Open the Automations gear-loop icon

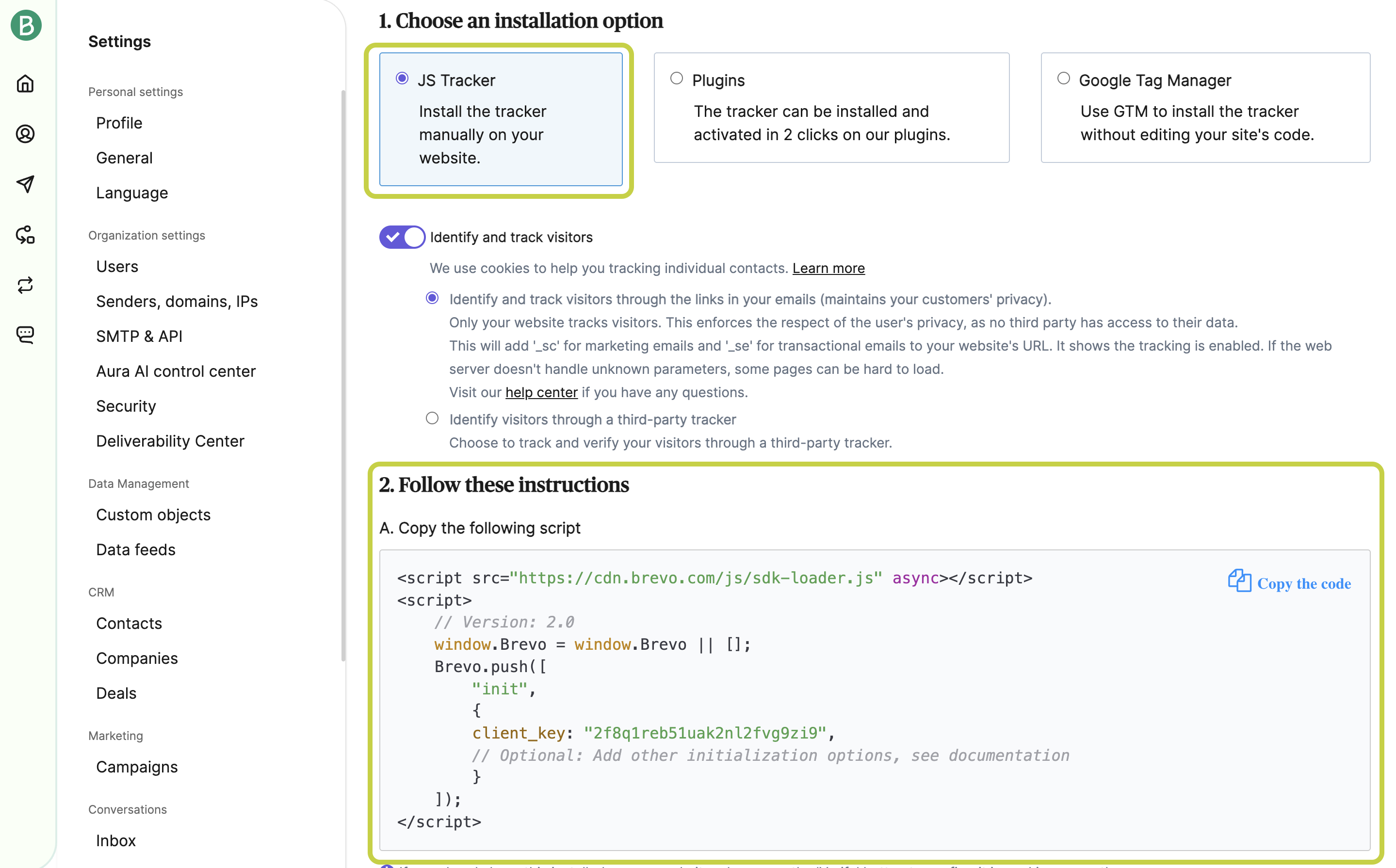[25, 234]
